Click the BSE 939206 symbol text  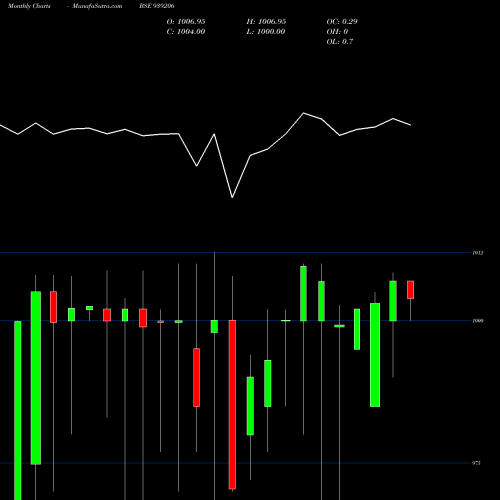click(157, 6)
